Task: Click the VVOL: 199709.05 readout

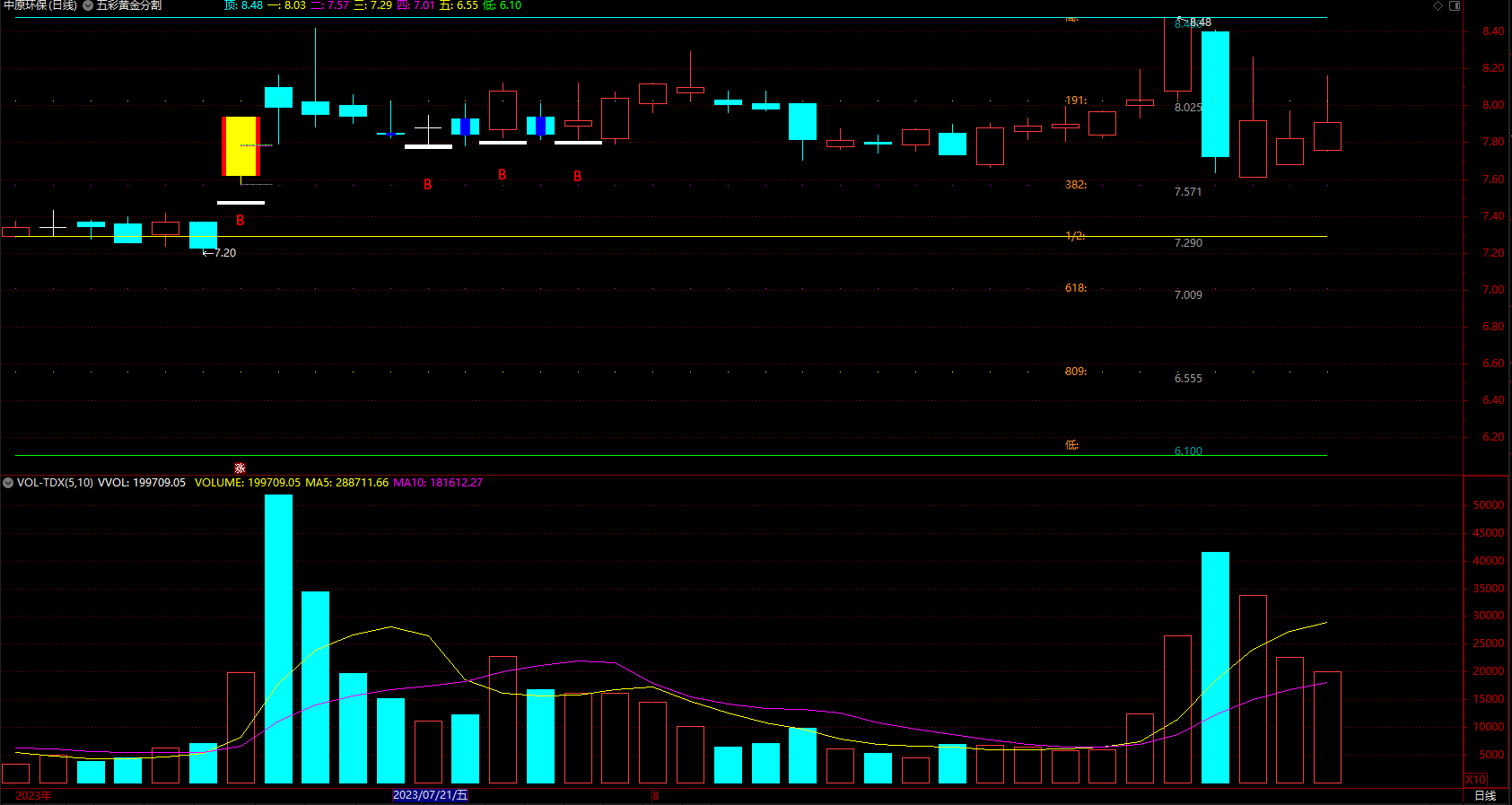Action: (x=142, y=483)
